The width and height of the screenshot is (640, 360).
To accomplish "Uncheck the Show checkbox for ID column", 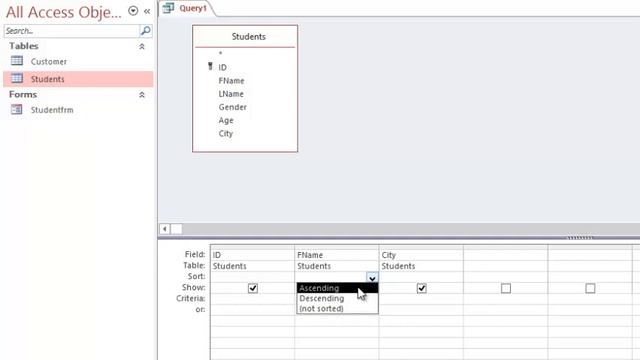I will pos(253,288).
